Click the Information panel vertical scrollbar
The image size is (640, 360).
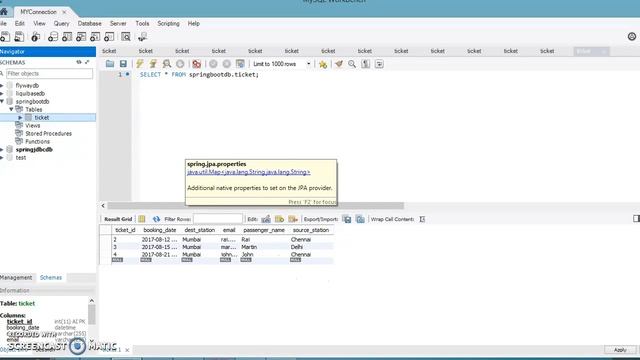coord(92,314)
